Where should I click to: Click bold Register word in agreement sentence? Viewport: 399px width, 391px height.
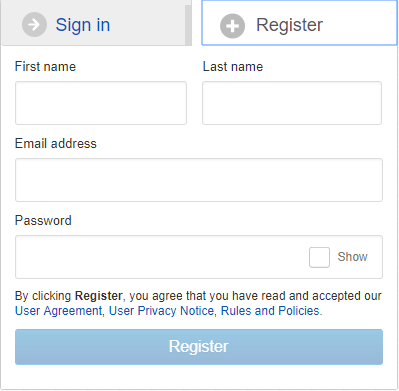(x=99, y=296)
